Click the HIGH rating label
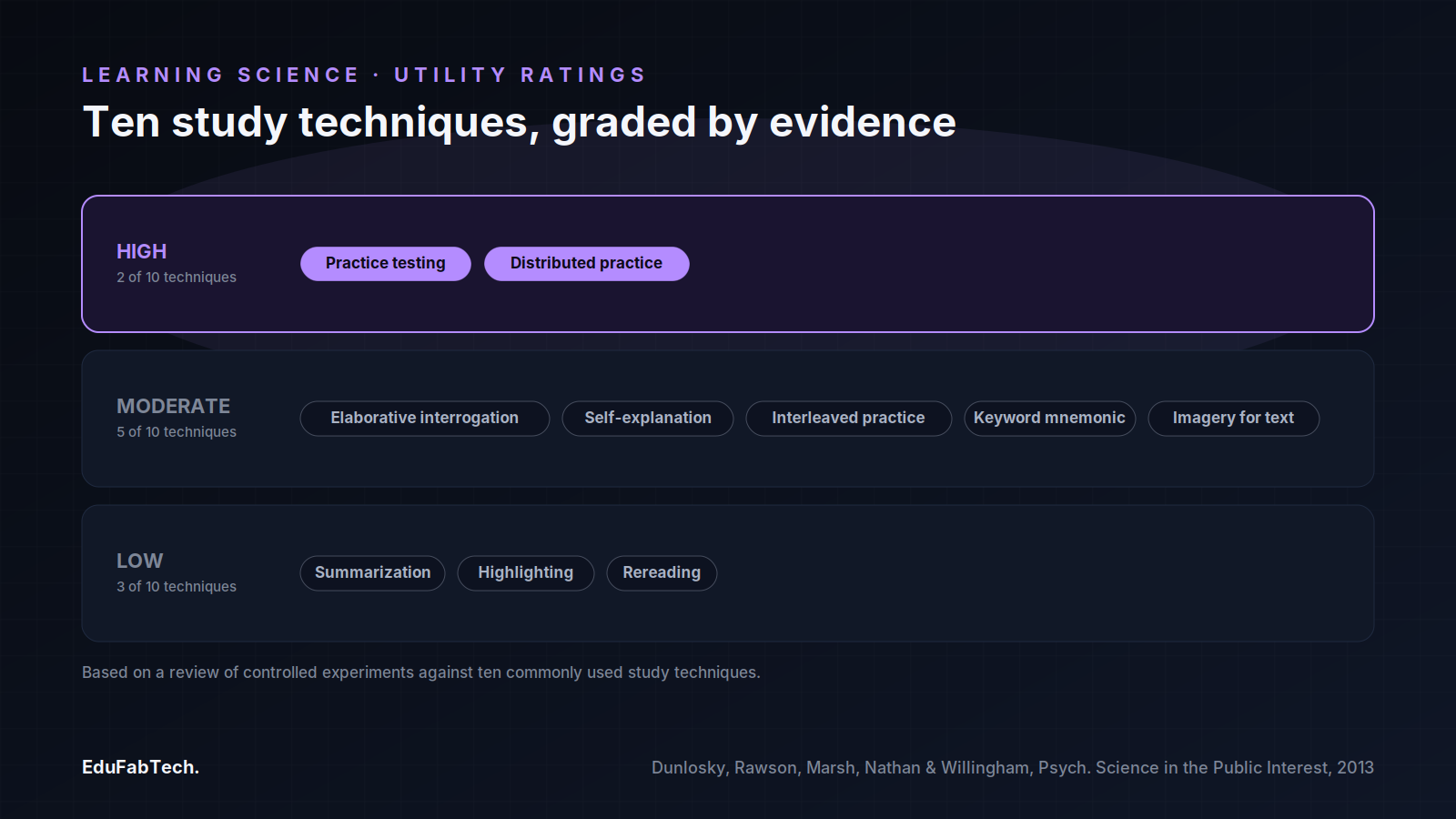The height and width of the screenshot is (819, 1456). [x=142, y=251]
